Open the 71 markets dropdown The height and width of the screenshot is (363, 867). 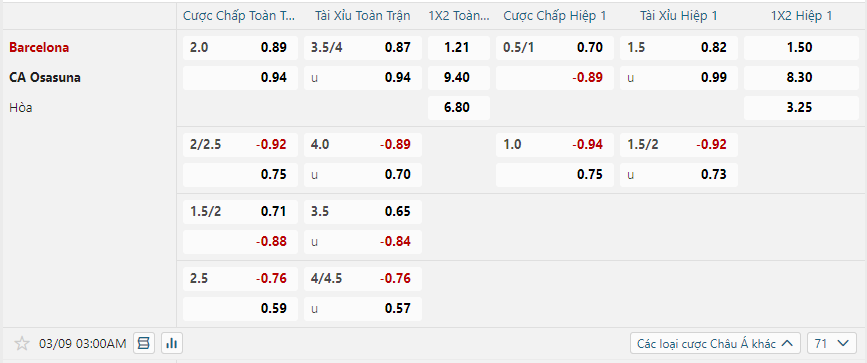click(x=832, y=344)
